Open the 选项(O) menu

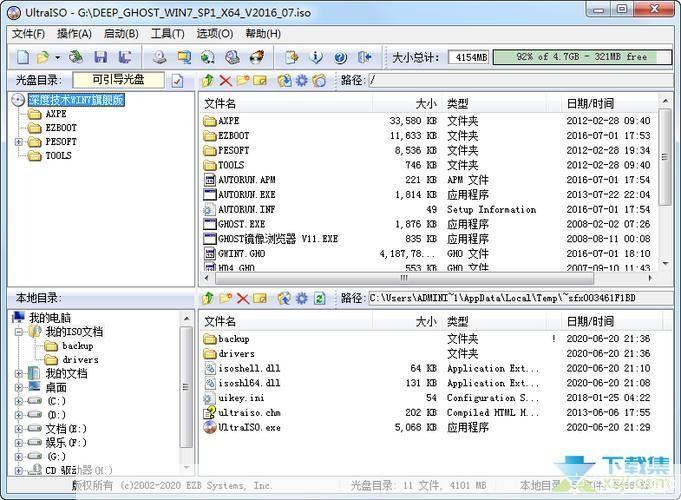coord(215,34)
